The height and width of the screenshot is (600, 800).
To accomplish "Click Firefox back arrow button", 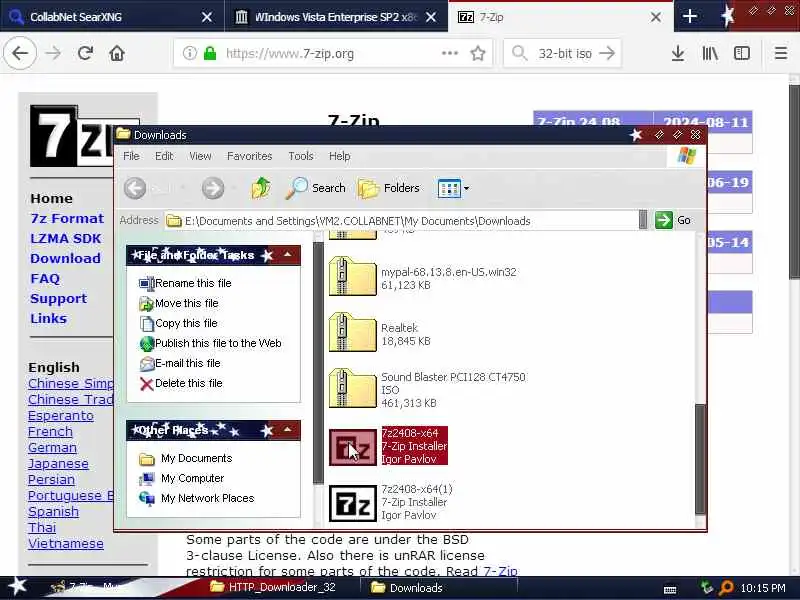I will [x=20, y=53].
